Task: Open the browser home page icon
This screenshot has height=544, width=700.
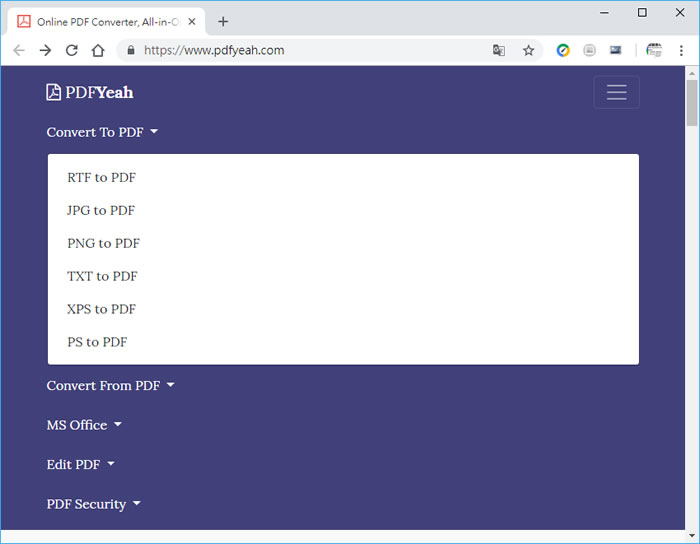Action: click(x=98, y=50)
